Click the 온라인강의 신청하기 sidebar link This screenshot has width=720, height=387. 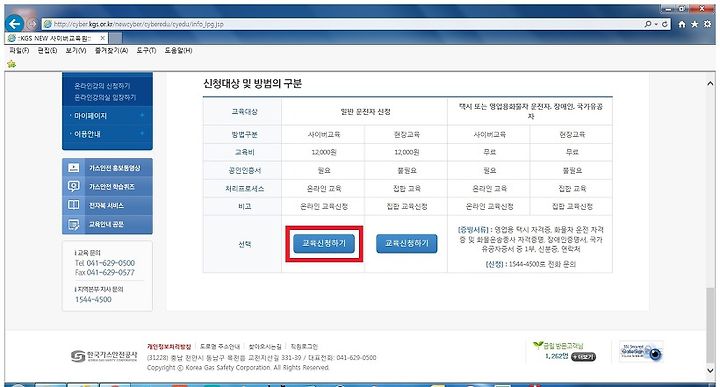(x=102, y=86)
